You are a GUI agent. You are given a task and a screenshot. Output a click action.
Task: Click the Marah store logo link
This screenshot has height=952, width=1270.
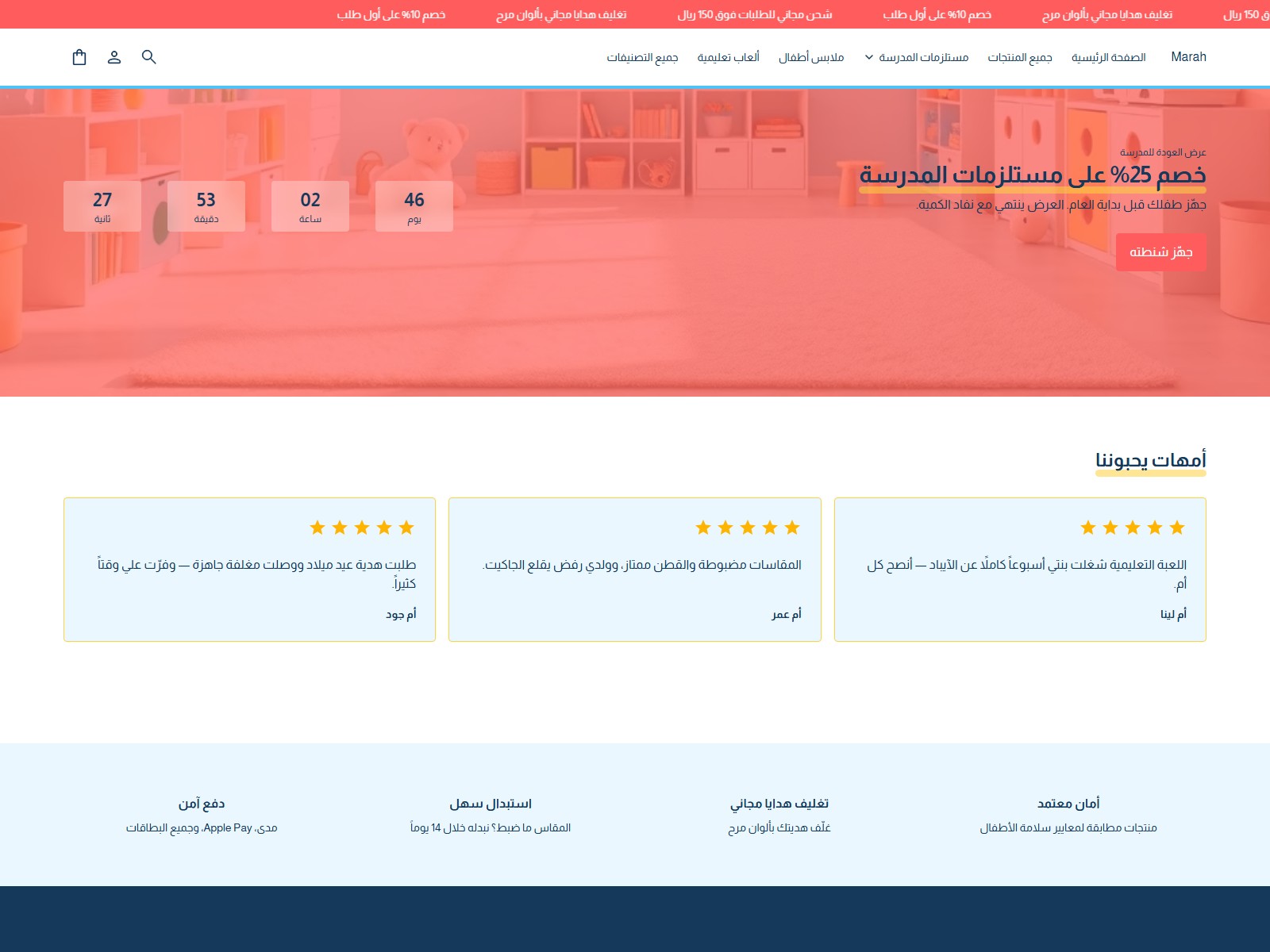coord(1188,57)
